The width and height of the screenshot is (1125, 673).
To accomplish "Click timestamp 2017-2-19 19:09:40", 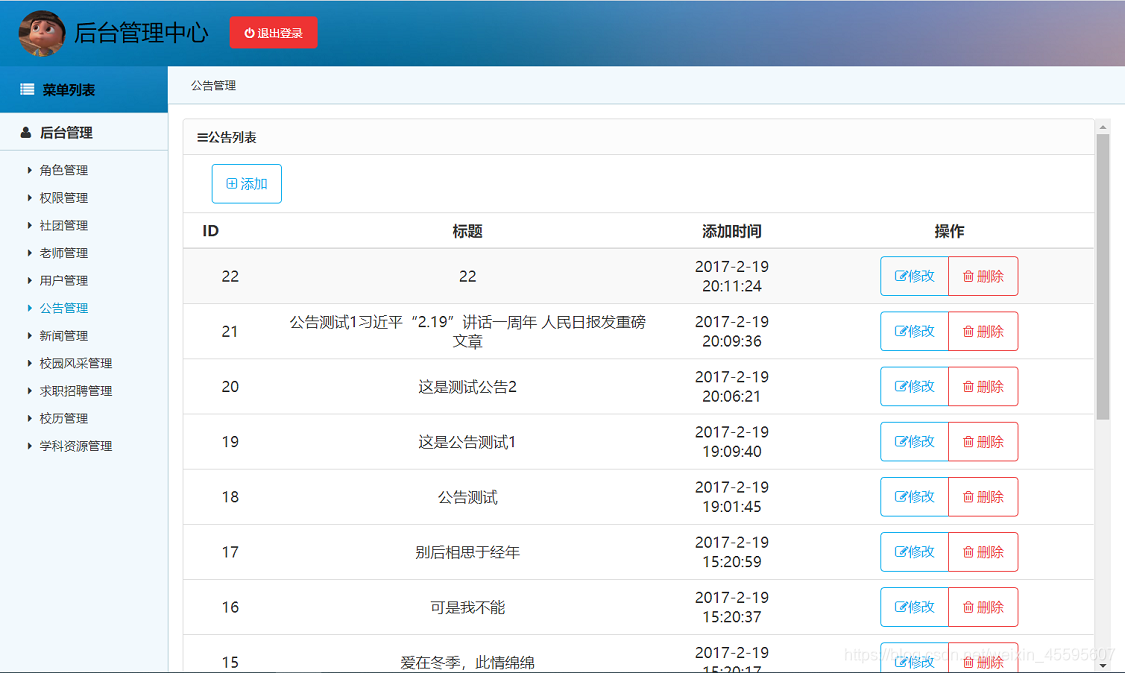I will click(x=732, y=442).
